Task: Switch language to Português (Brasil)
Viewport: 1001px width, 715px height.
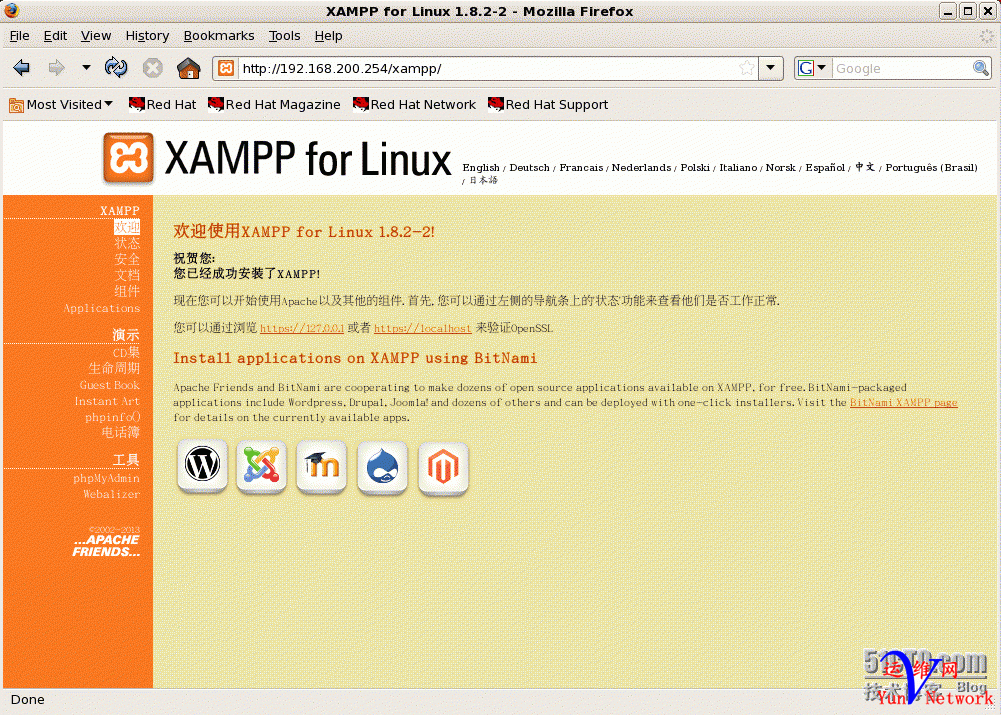Action: [x=931, y=167]
